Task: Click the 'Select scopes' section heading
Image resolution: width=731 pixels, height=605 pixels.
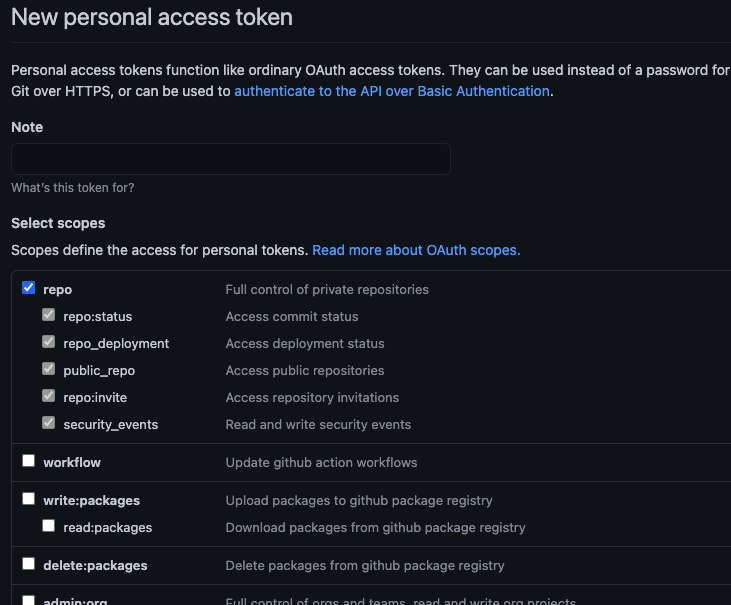Action: click(x=58, y=223)
